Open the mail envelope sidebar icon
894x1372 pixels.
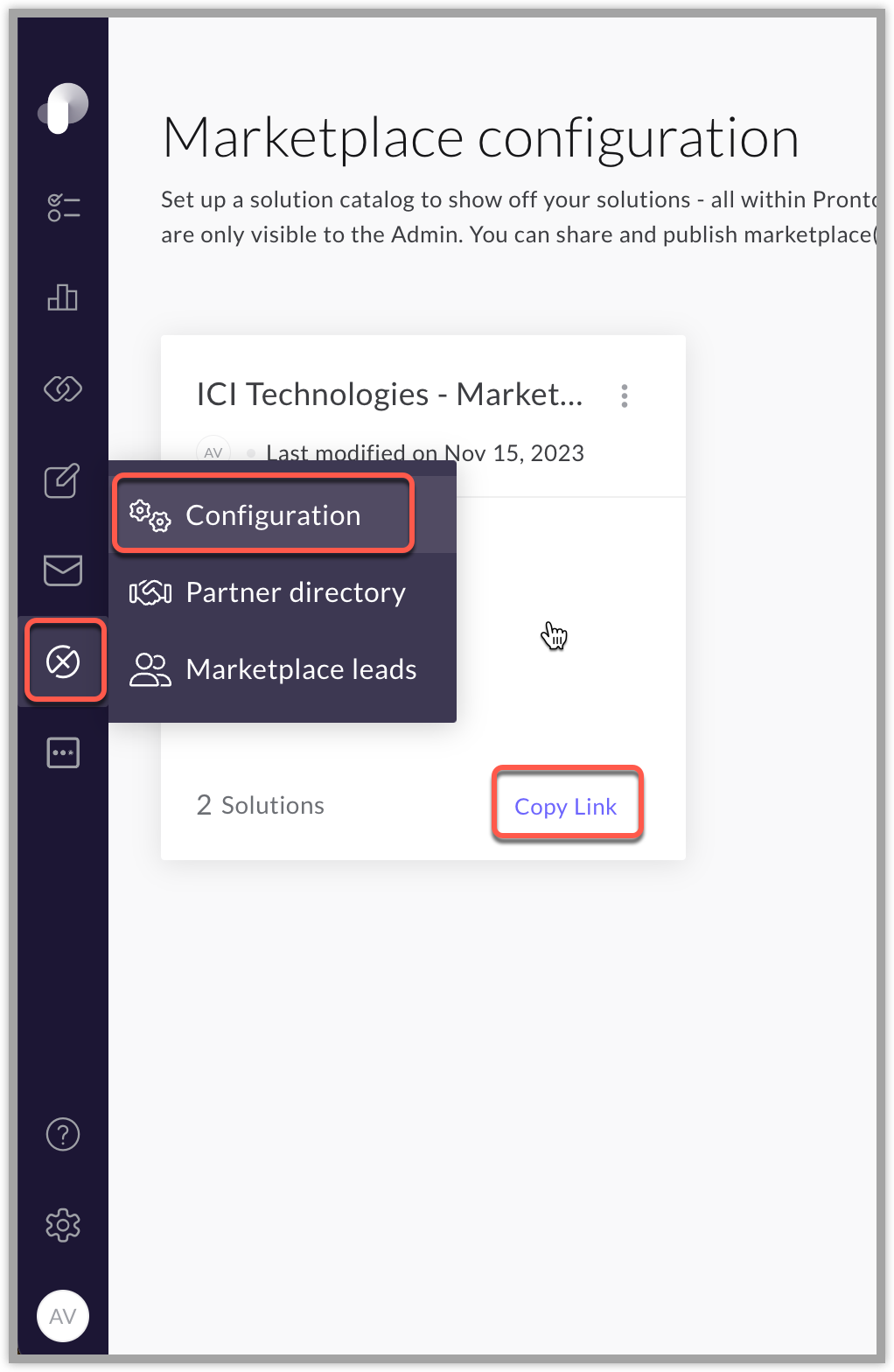point(63,570)
